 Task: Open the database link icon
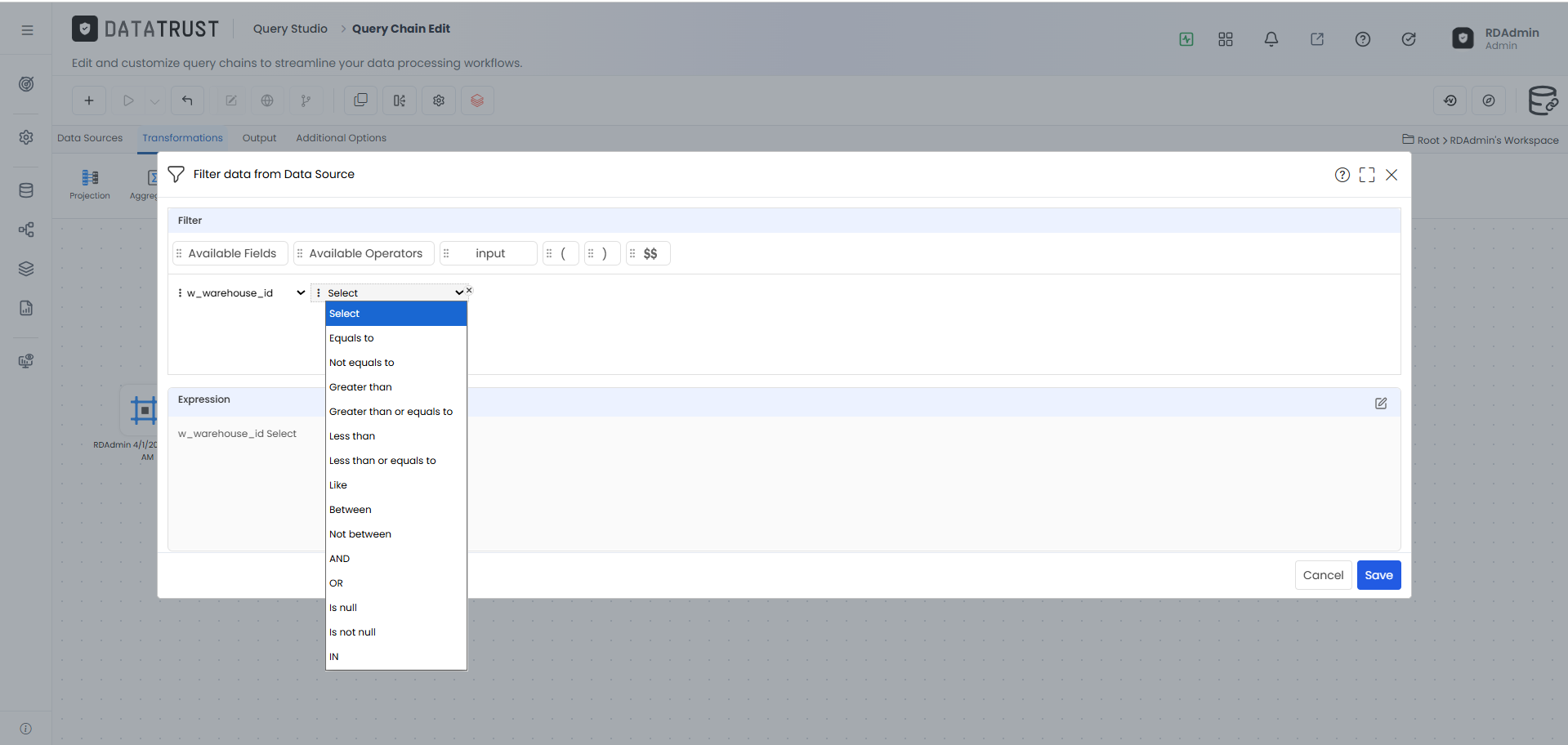pos(1543,100)
